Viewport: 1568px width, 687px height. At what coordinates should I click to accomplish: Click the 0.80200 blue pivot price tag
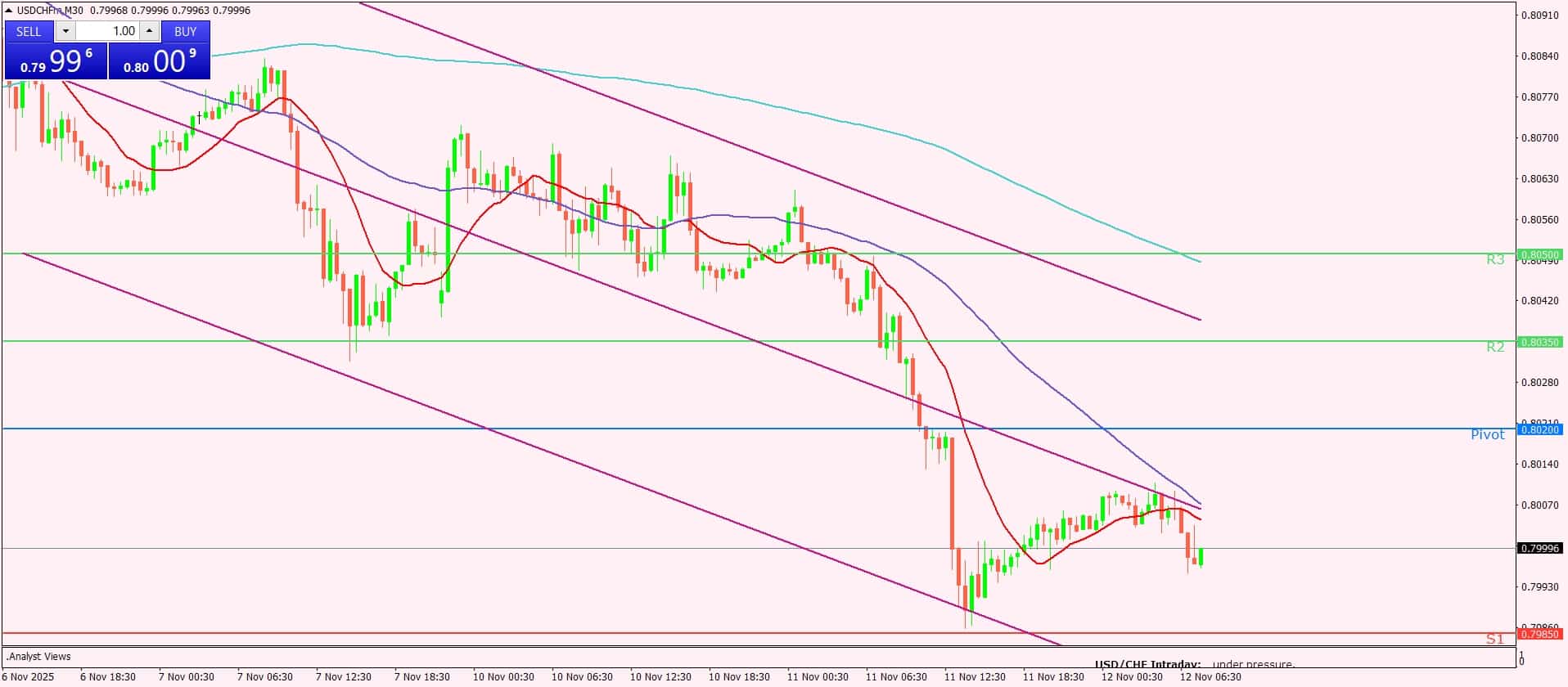1539,429
